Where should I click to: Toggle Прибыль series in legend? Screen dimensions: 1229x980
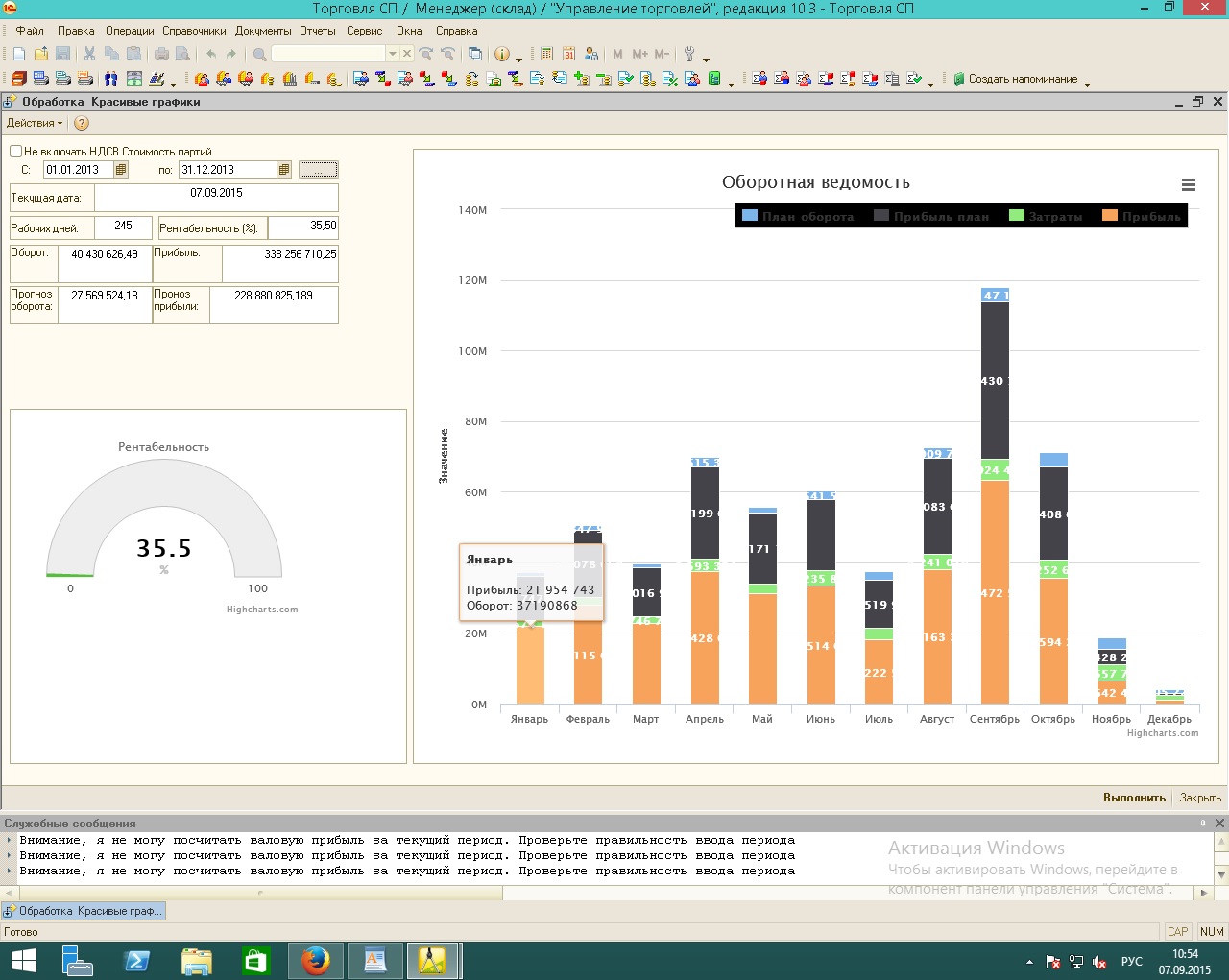click(x=1142, y=216)
